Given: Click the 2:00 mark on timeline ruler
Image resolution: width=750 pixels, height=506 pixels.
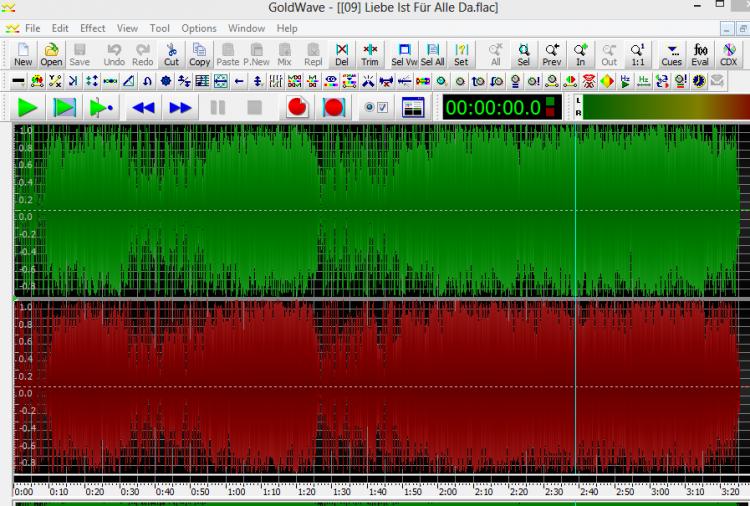Looking at the screenshot, I should (448, 491).
